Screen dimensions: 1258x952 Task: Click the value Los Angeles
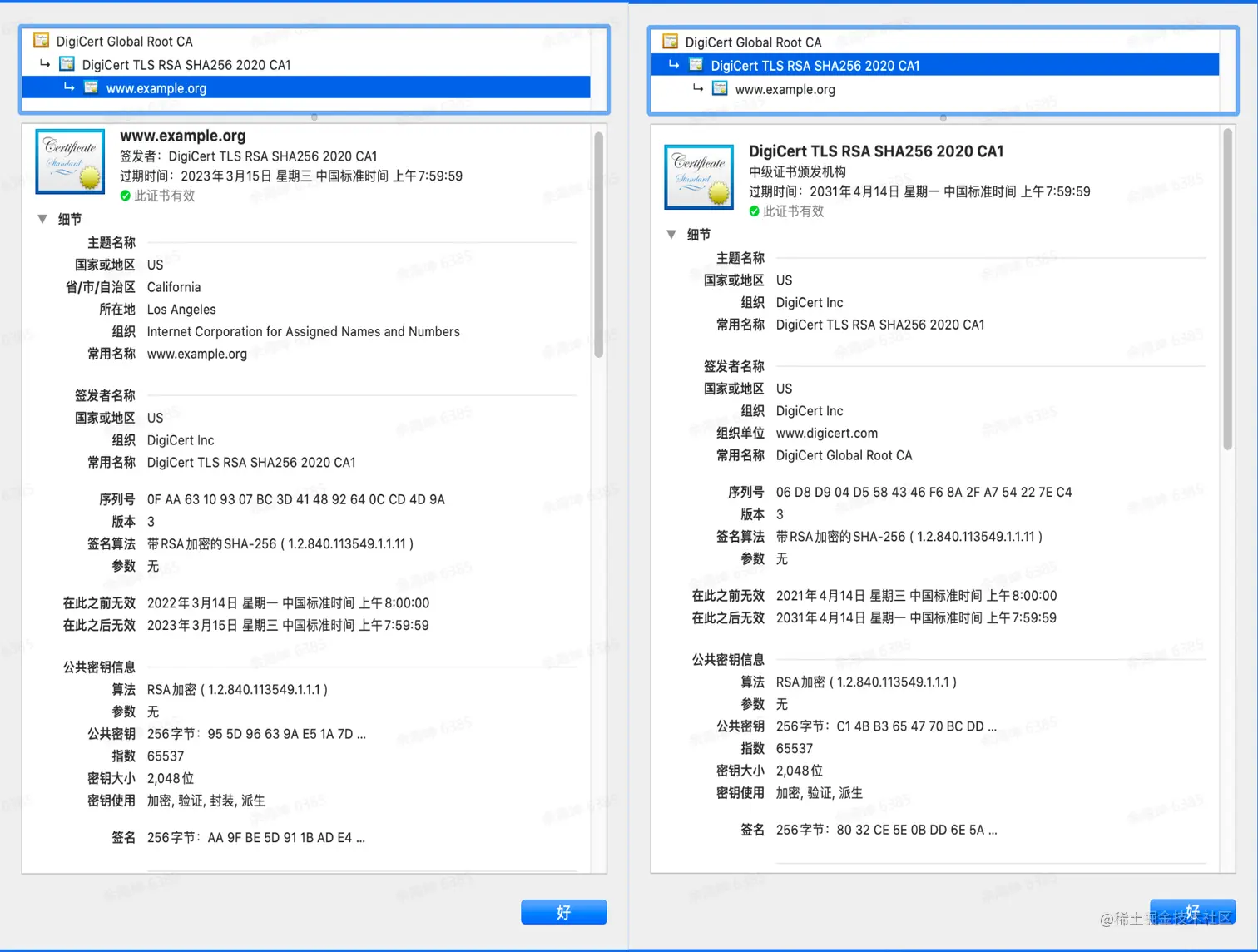(181, 310)
